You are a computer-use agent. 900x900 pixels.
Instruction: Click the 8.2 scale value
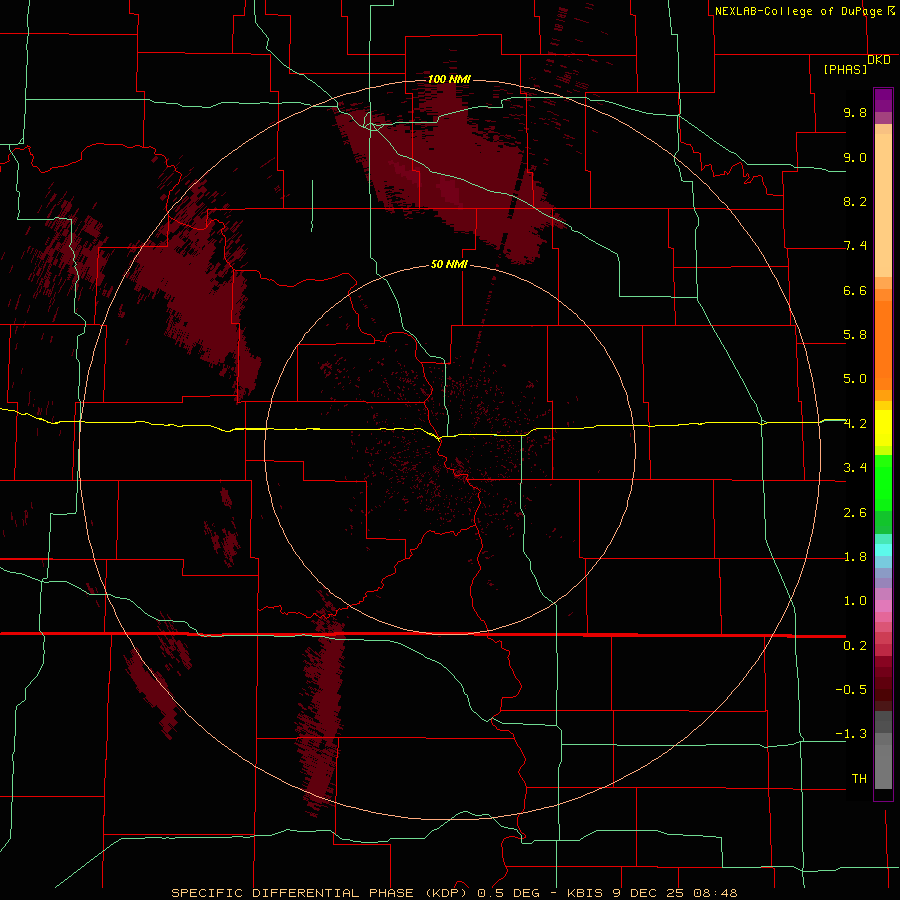(x=855, y=201)
